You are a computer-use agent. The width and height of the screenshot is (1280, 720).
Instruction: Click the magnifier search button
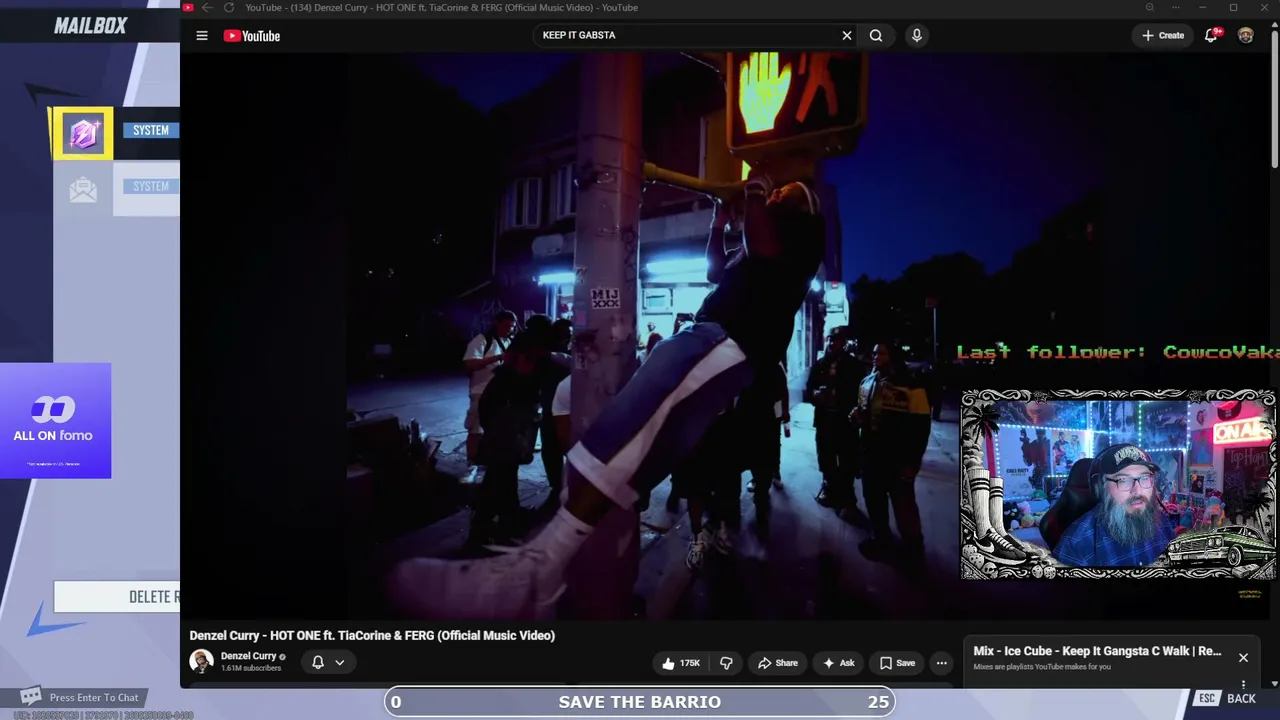pos(876,35)
